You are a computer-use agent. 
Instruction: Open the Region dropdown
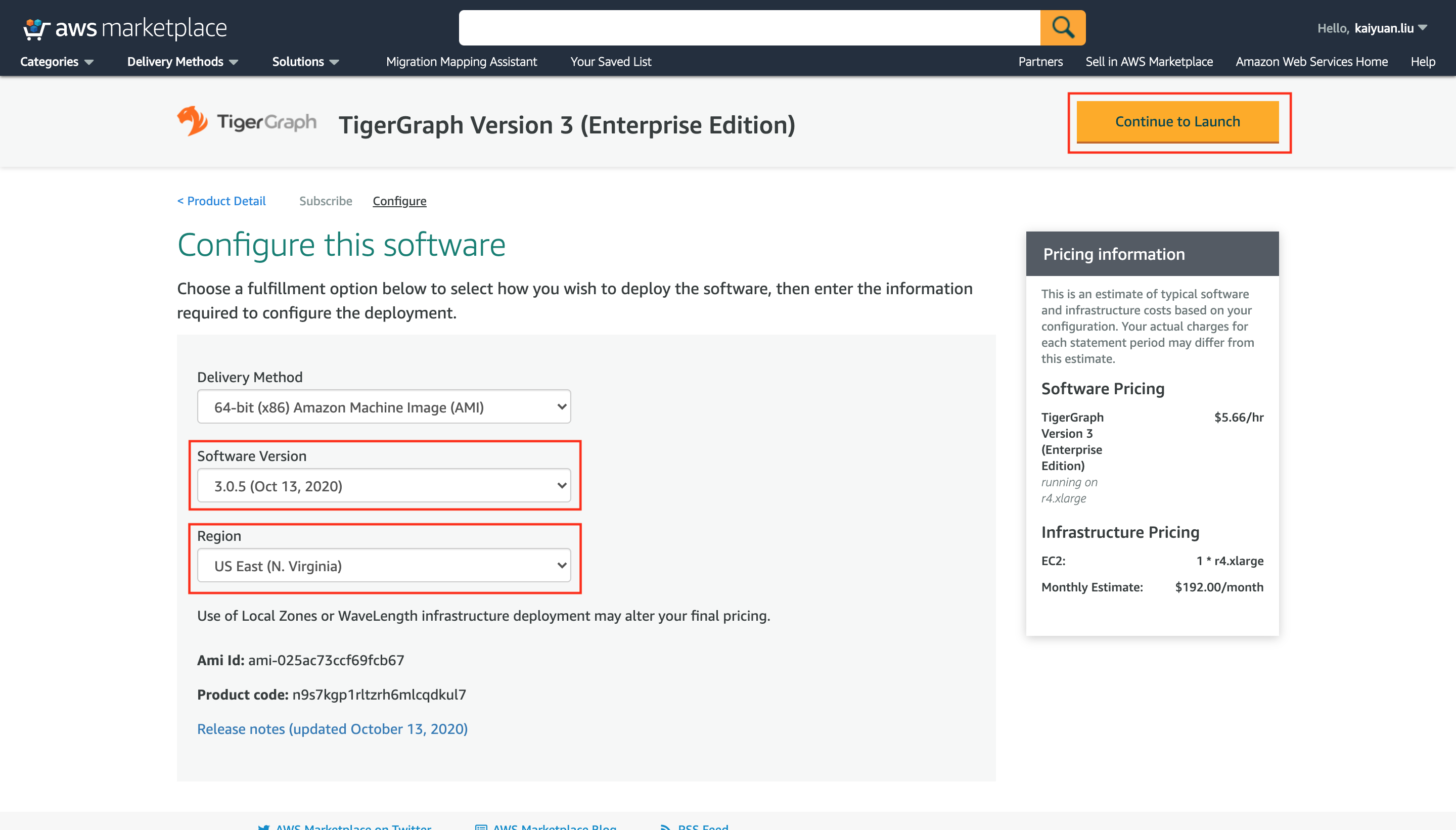point(384,566)
